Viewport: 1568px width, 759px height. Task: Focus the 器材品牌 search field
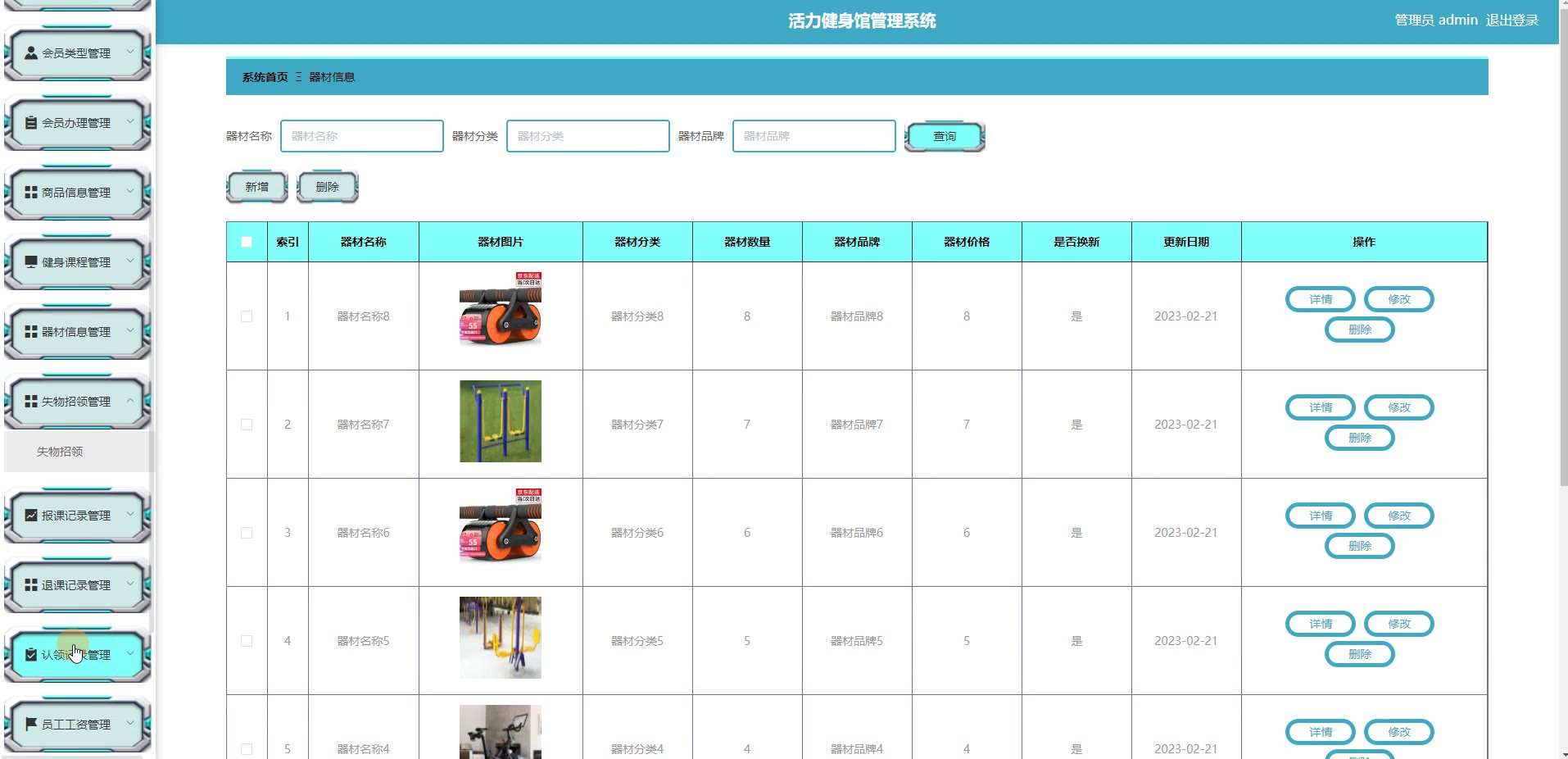pos(814,136)
